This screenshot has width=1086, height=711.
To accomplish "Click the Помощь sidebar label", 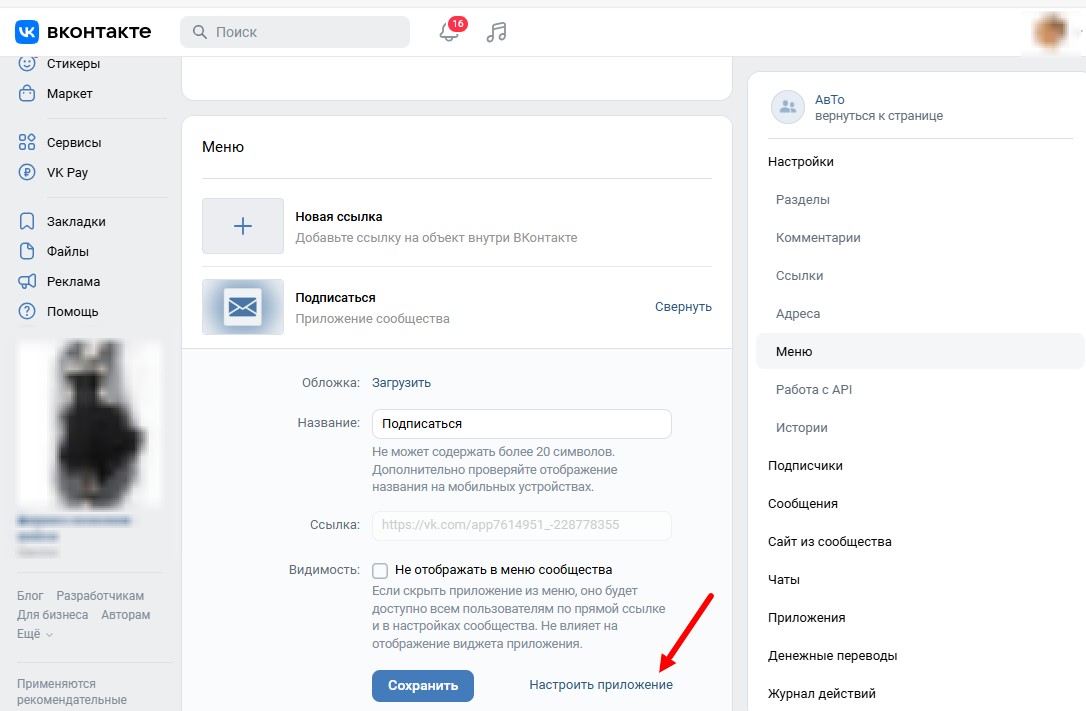I will 73,312.
